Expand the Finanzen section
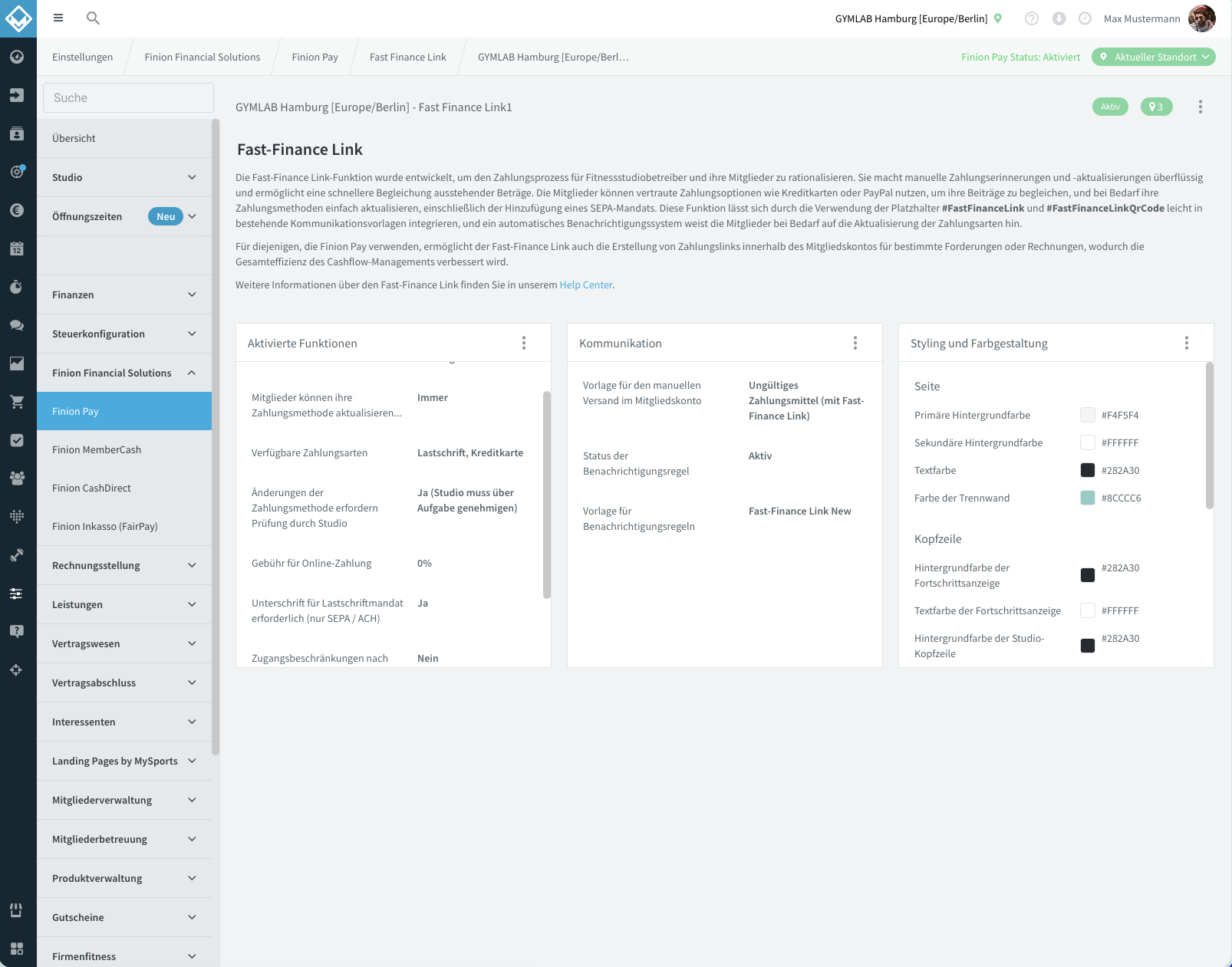The width and height of the screenshot is (1232, 967). [x=124, y=294]
